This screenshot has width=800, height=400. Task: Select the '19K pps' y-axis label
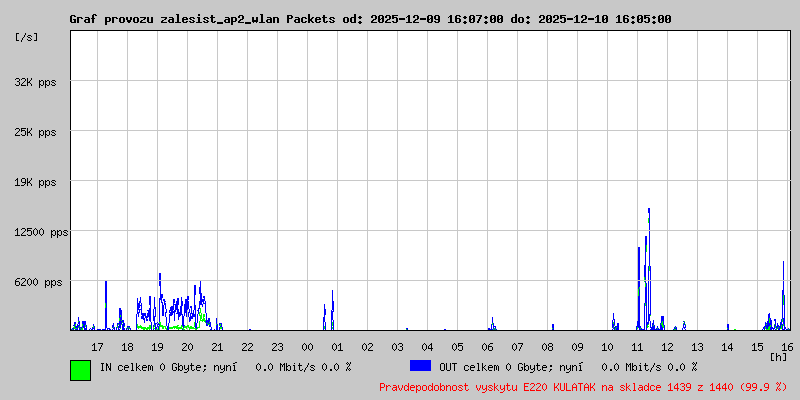point(35,182)
